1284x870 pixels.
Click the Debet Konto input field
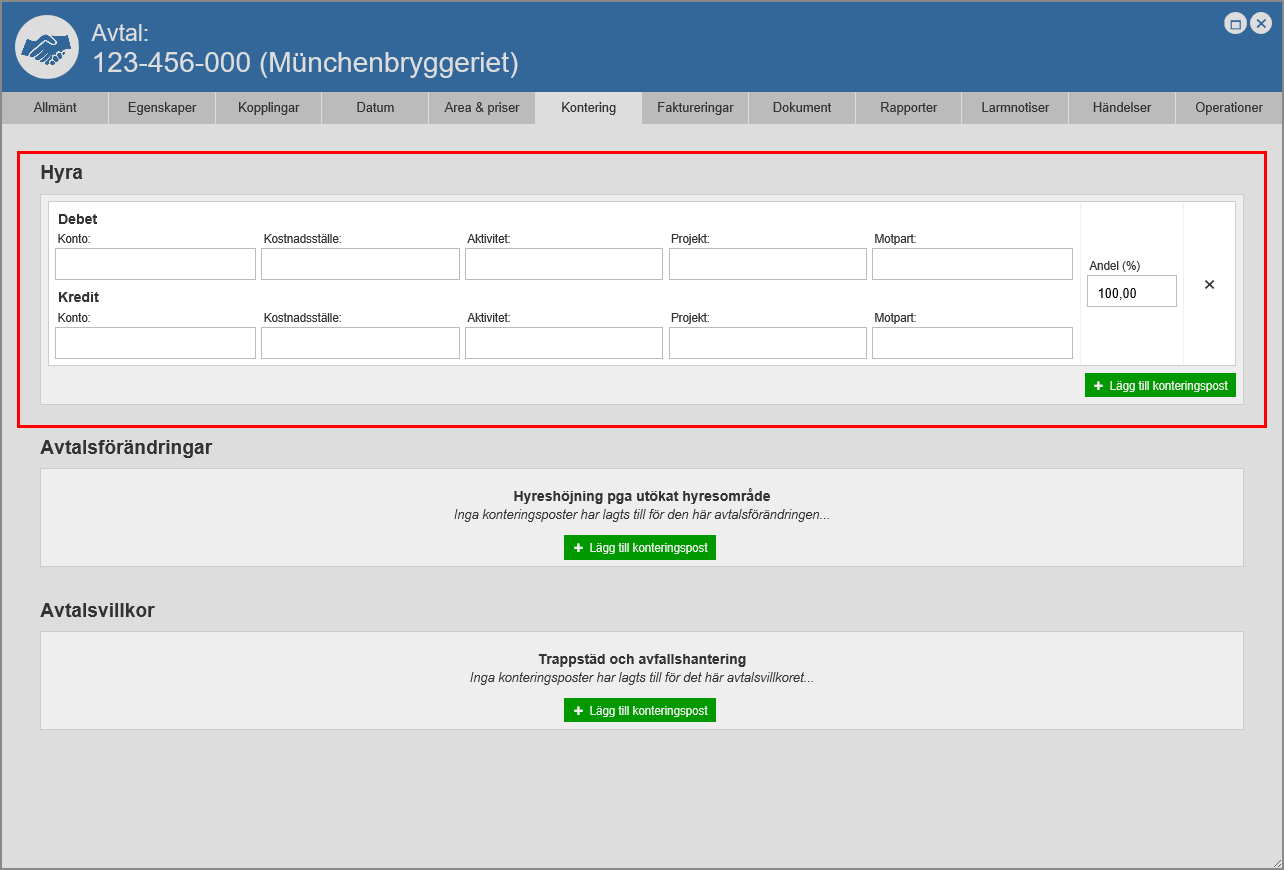click(155, 264)
